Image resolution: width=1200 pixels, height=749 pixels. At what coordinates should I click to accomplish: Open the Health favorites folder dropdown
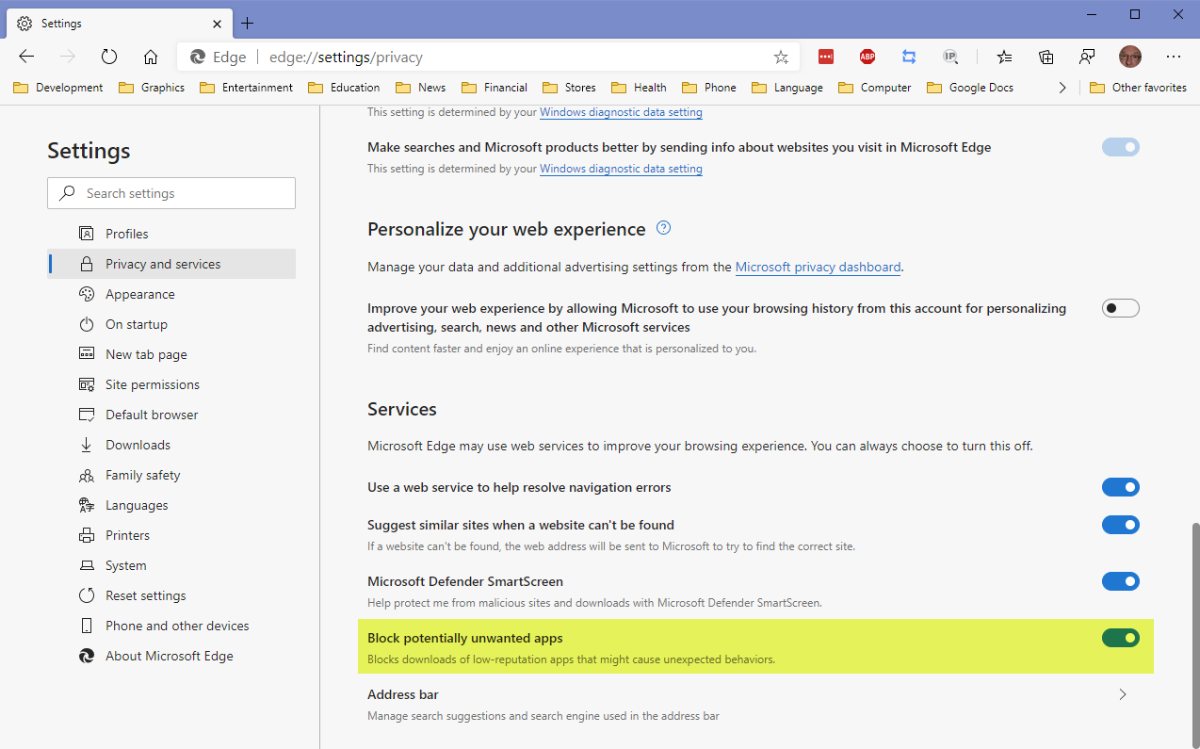638,87
